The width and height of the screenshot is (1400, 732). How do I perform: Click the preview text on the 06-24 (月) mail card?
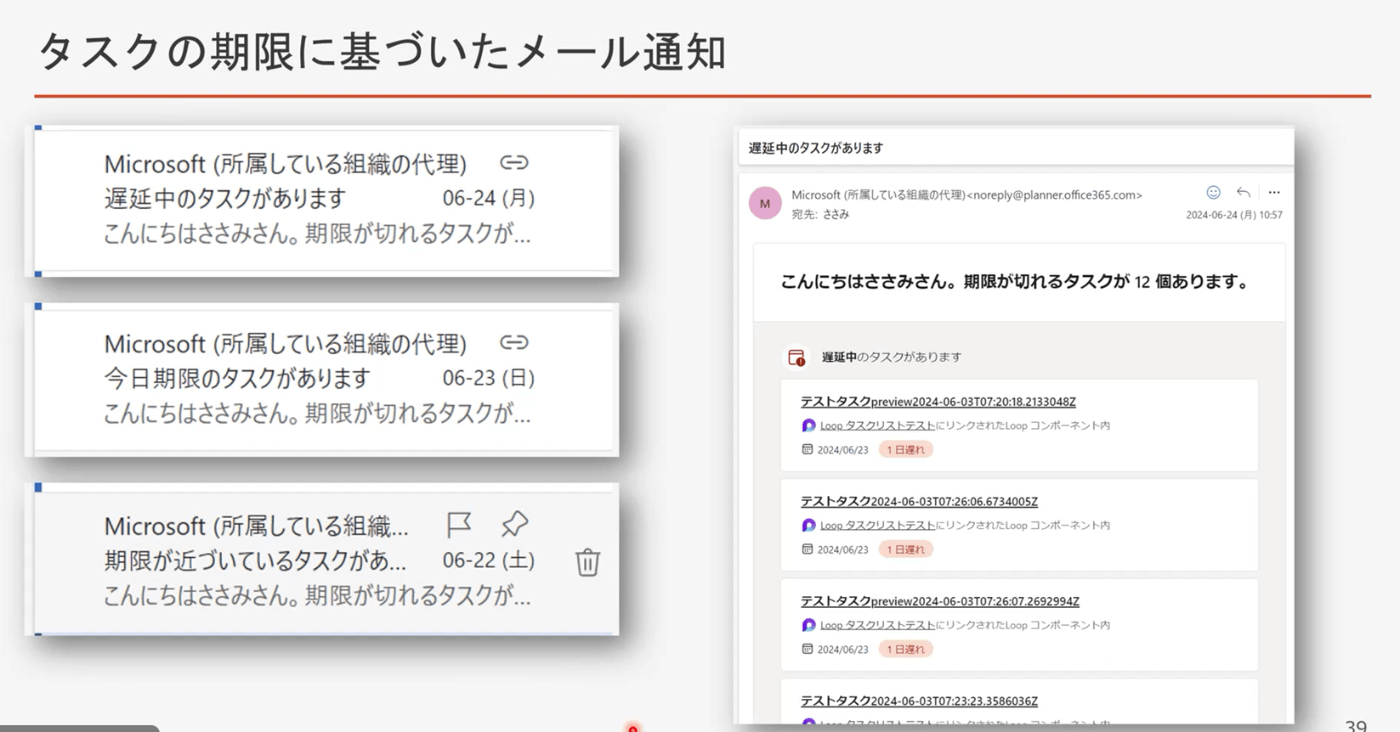(318, 234)
